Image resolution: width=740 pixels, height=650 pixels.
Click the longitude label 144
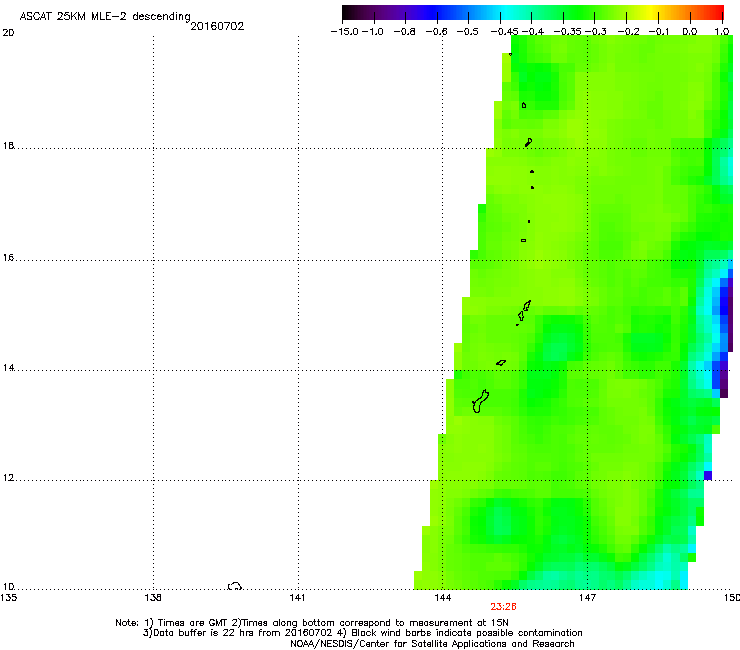tap(443, 598)
